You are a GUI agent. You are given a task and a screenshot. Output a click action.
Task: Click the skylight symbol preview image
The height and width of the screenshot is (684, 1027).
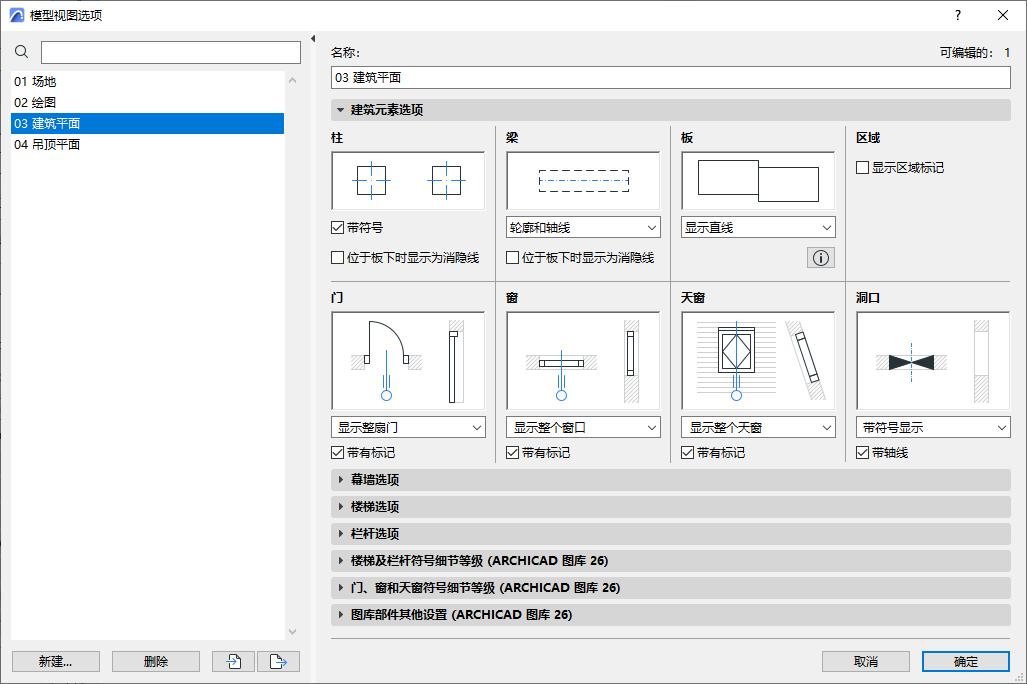pyautogui.click(x=757, y=359)
